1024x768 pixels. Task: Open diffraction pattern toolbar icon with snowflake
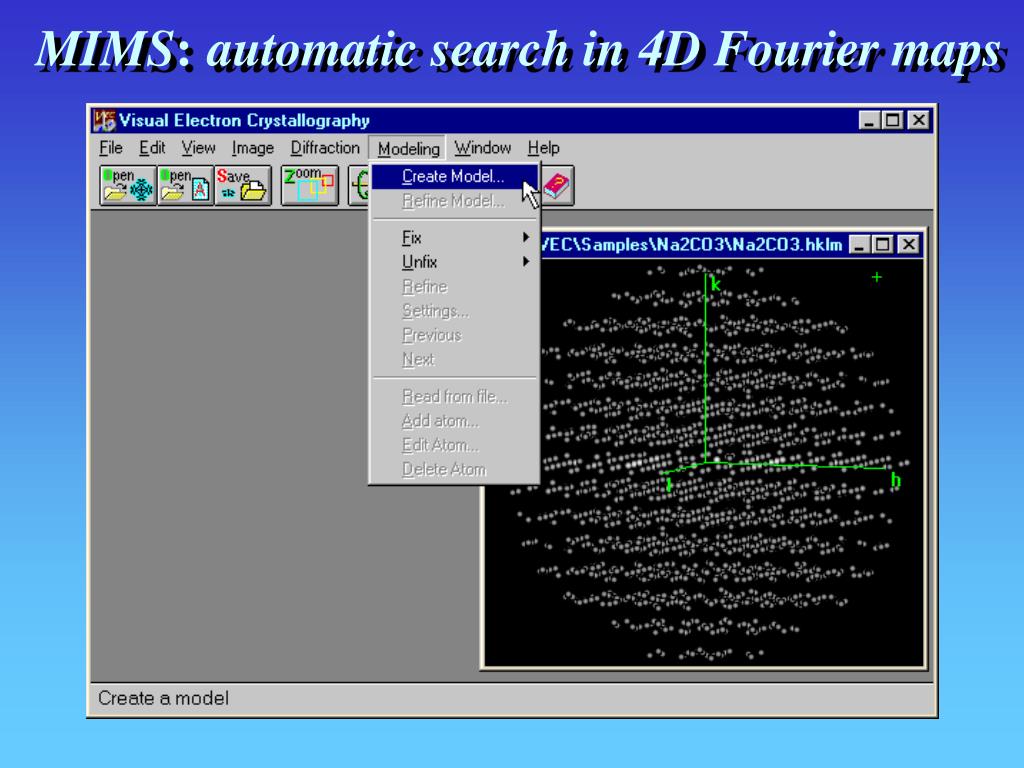(128, 185)
